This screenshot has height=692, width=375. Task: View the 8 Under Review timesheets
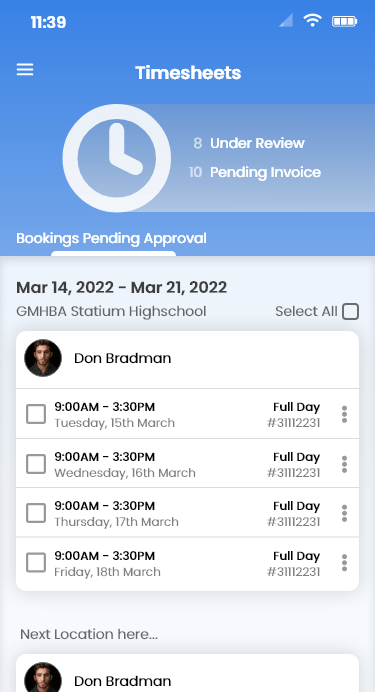click(249, 143)
